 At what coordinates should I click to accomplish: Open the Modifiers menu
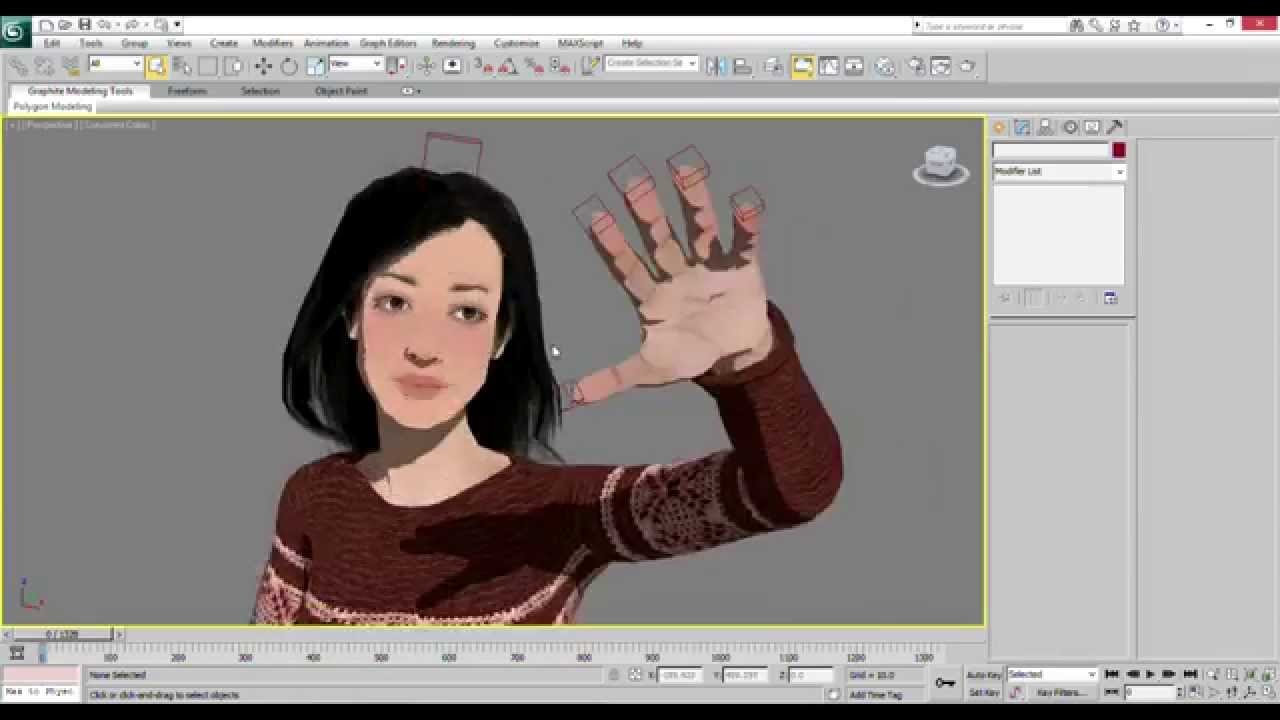coord(272,43)
